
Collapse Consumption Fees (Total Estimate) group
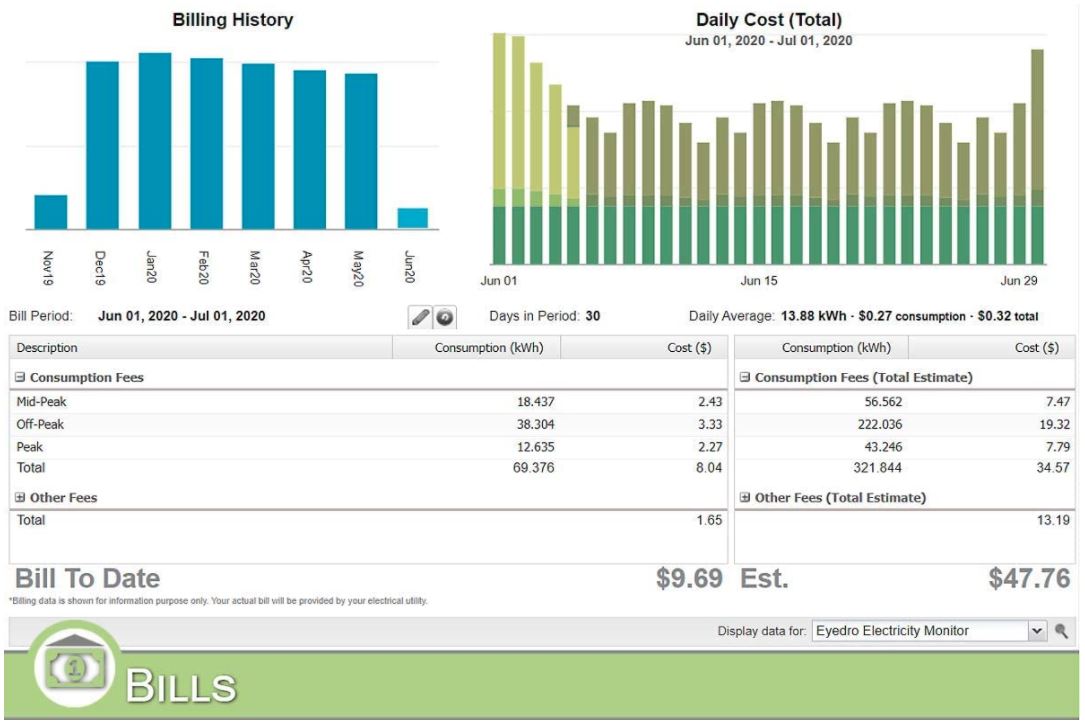[x=745, y=378]
